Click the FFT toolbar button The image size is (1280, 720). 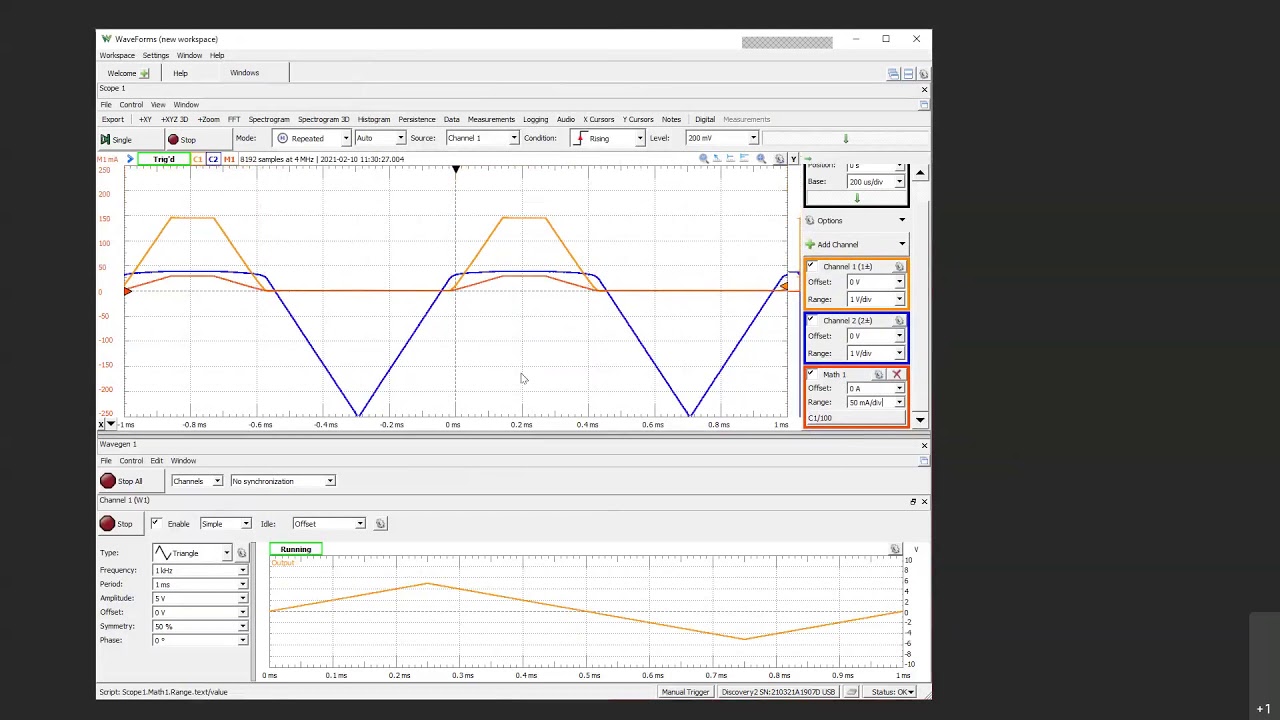(234, 120)
